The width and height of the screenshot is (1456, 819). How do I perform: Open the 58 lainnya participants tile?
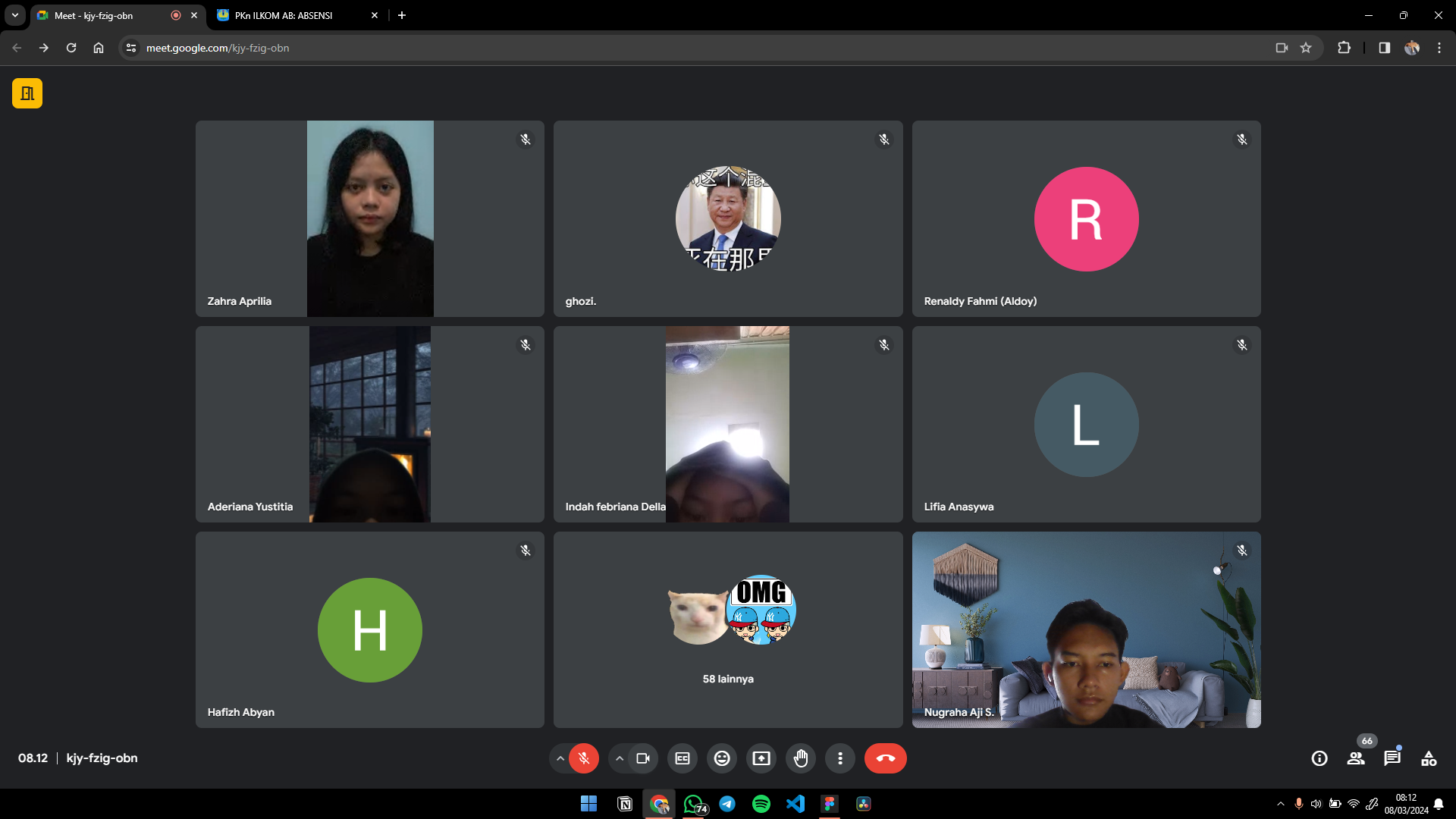(x=728, y=629)
